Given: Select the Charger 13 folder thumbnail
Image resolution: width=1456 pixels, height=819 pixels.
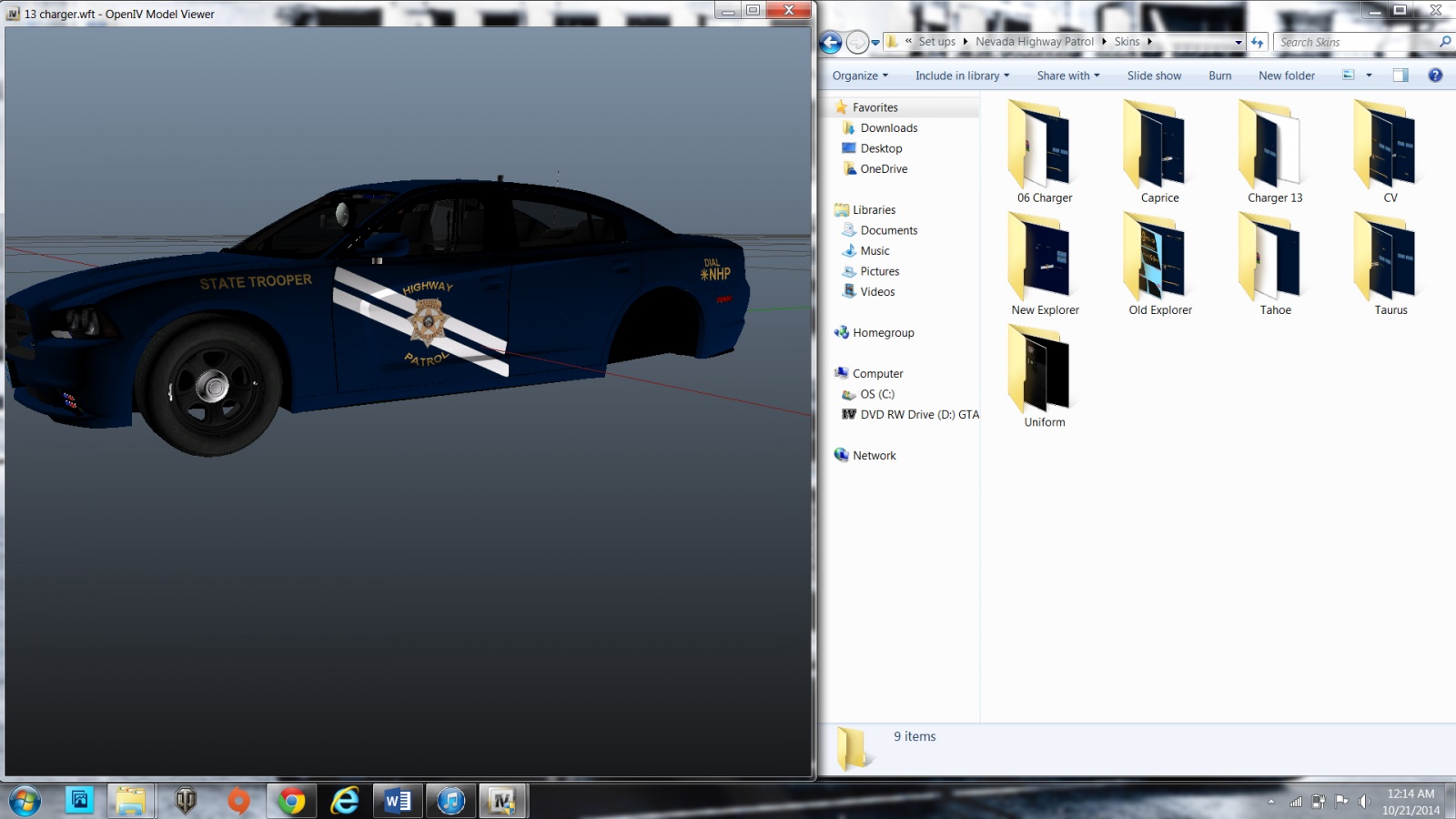Looking at the screenshot, I should pyautogui.click(x=1274, y=152).
